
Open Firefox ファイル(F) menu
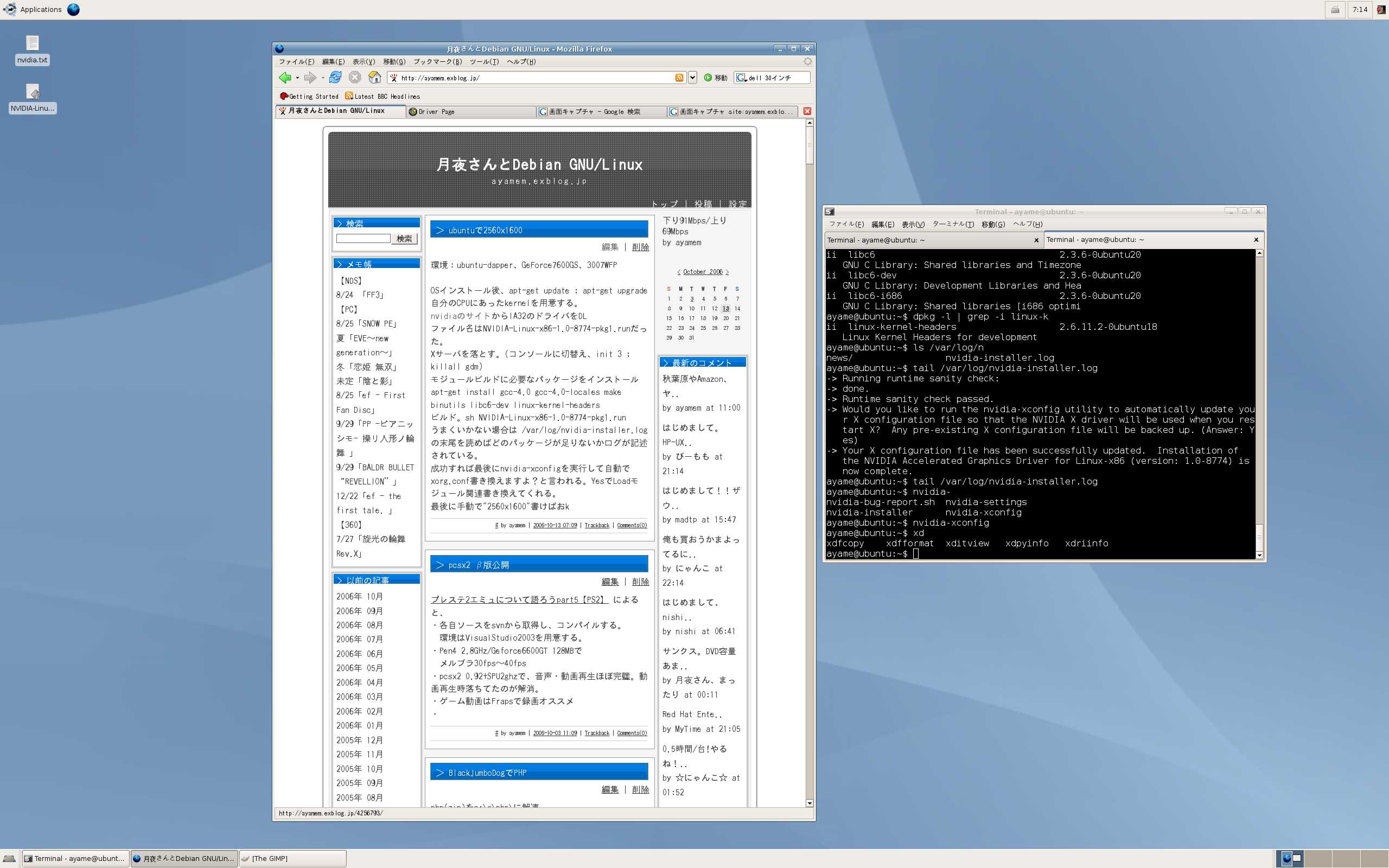click(x=297, y=61)
